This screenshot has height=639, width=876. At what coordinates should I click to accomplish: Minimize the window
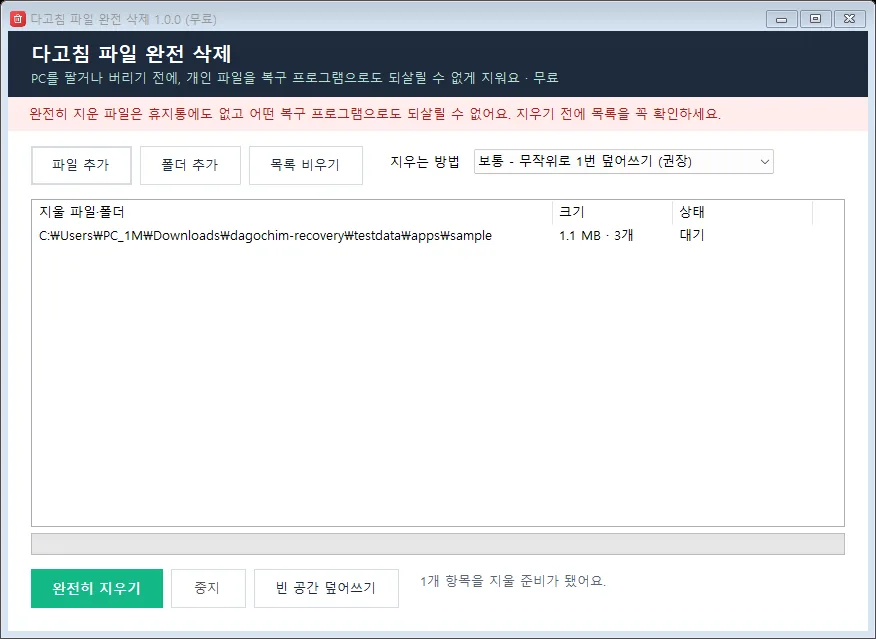782,20
